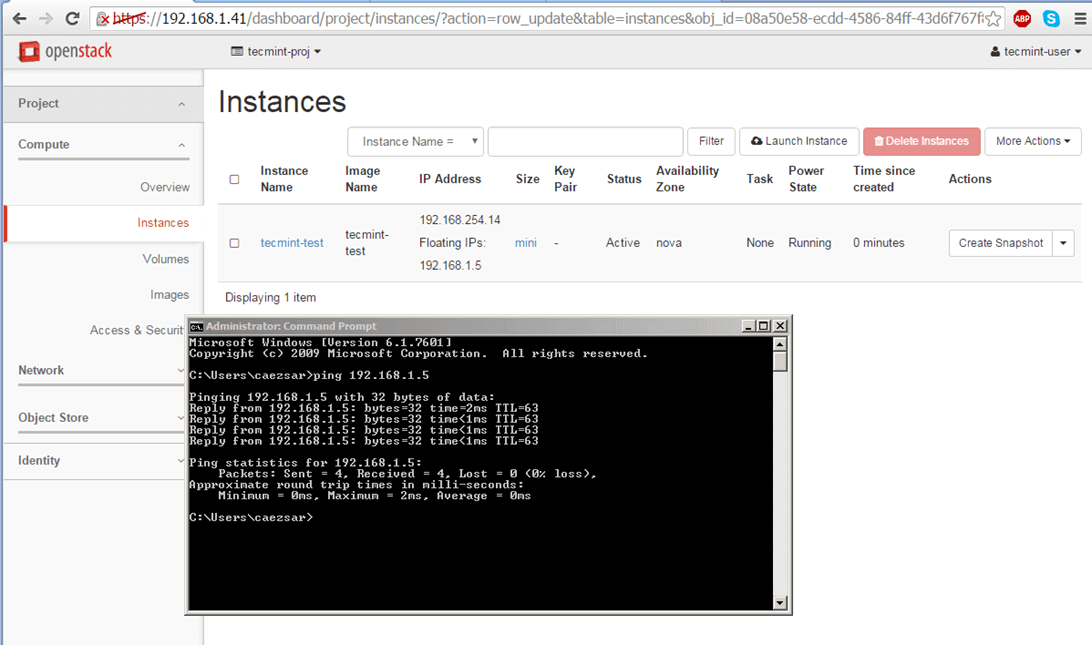
Task: Open the tecmint-user account menu
Action: coord(1035,52)
